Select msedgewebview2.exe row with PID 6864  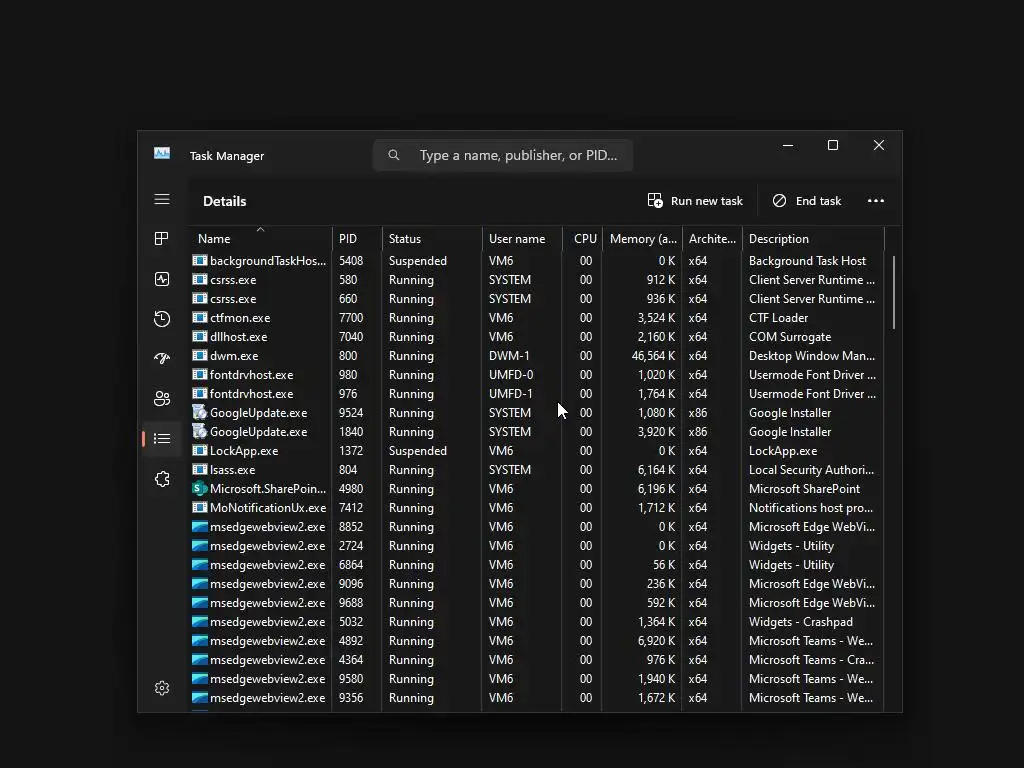[x=537, y=564]
